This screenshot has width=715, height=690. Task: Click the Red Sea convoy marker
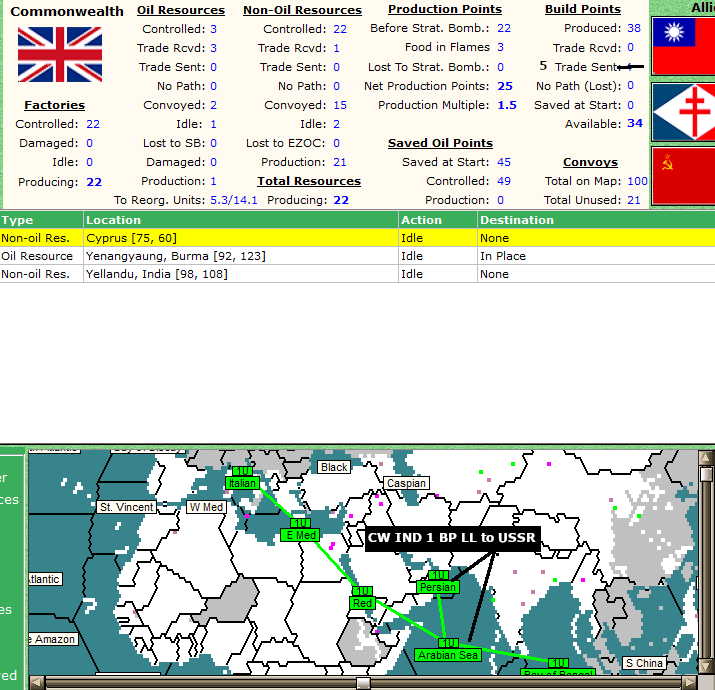coord(363,603)
